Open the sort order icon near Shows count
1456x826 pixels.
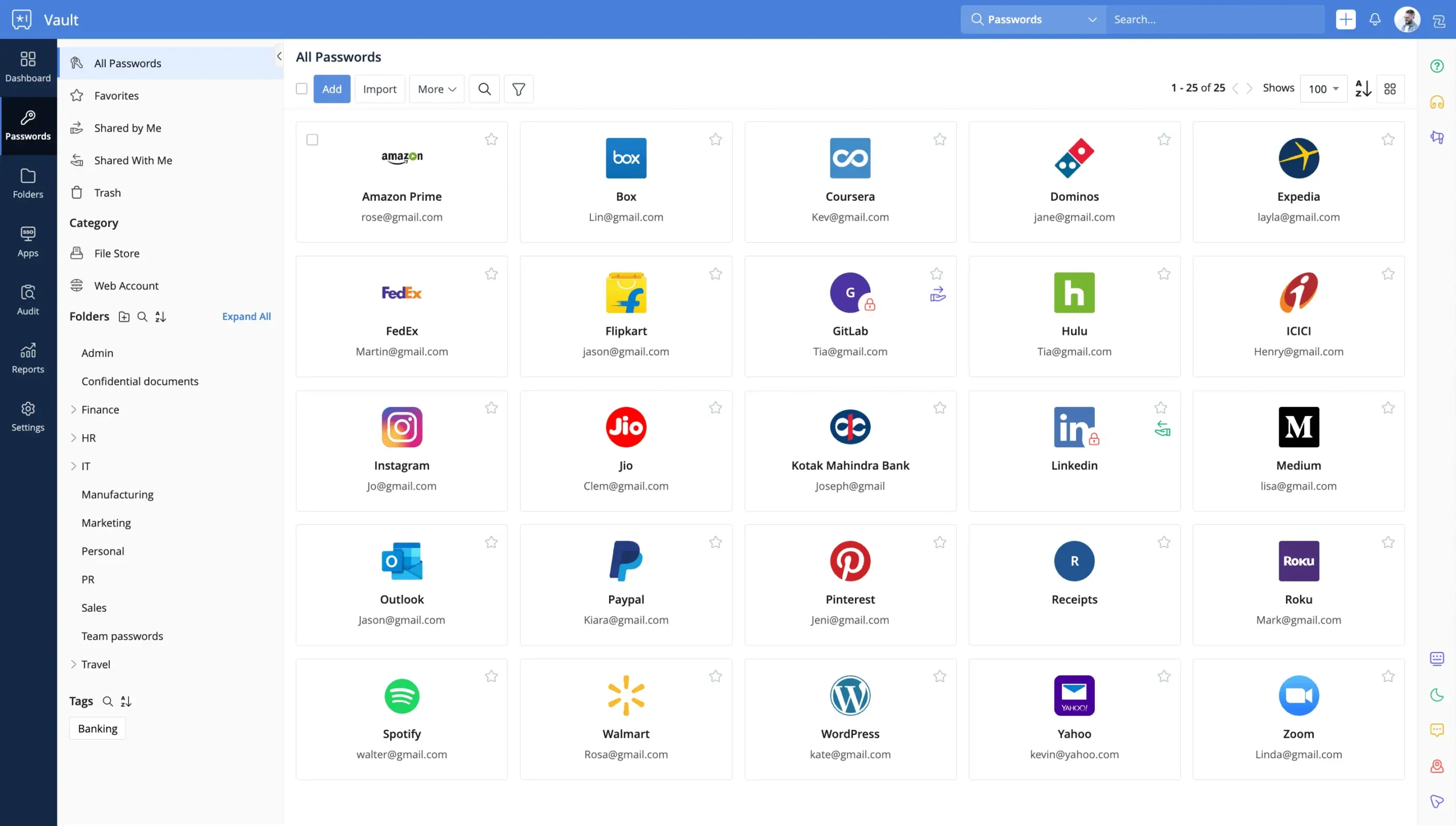coord(1362,88)
